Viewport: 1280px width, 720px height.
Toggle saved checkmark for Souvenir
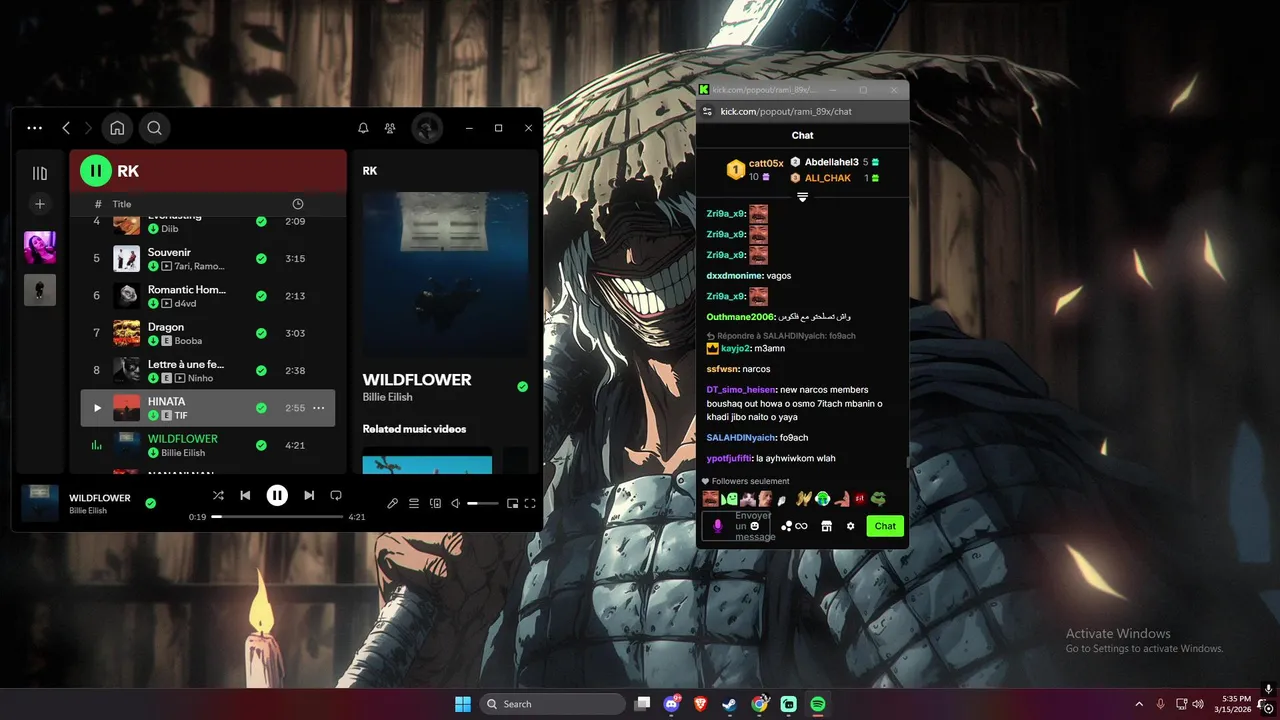(x=261, y=259)
